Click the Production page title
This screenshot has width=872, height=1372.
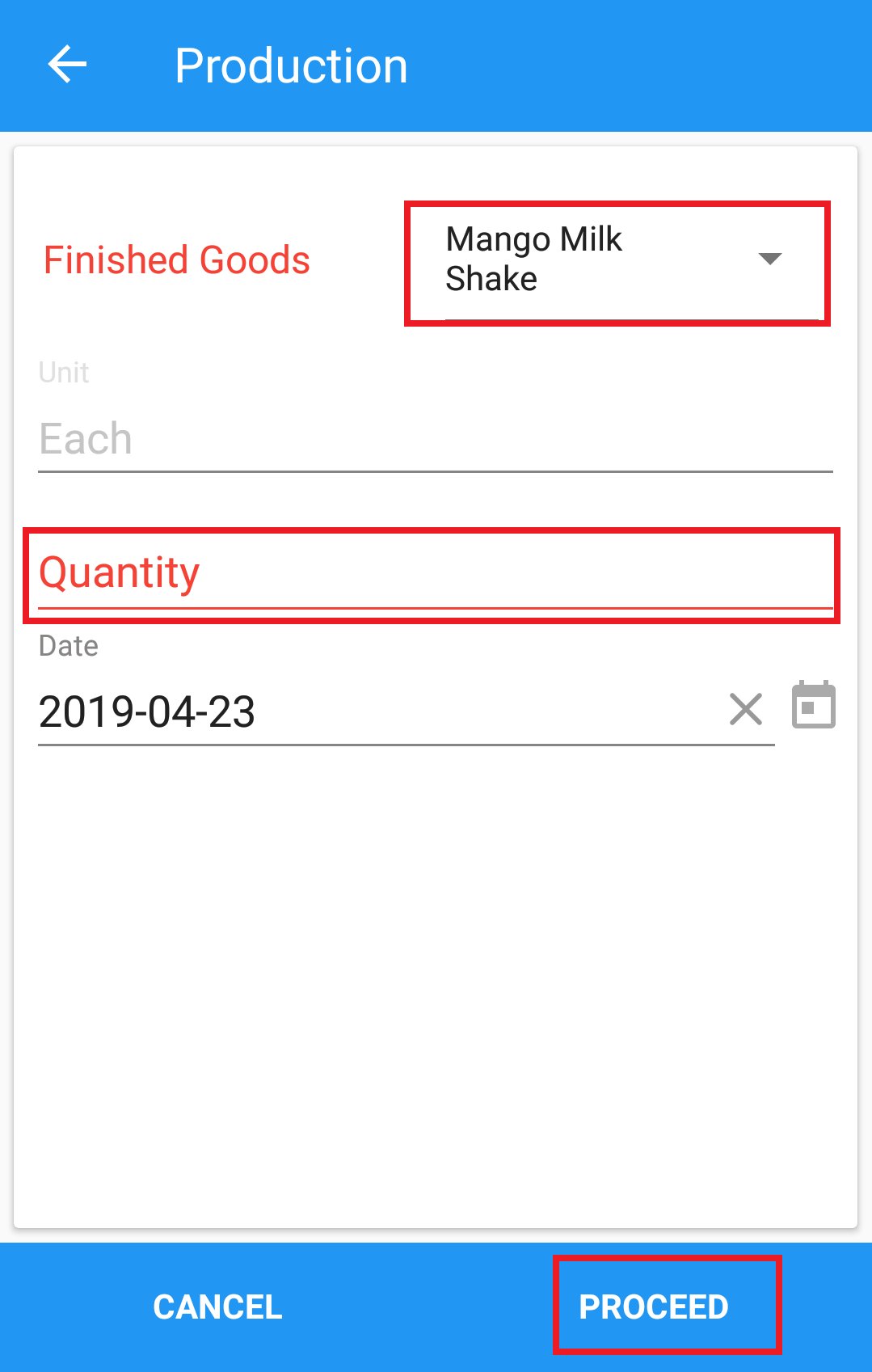pyautogui.click(x=291, y=65)
